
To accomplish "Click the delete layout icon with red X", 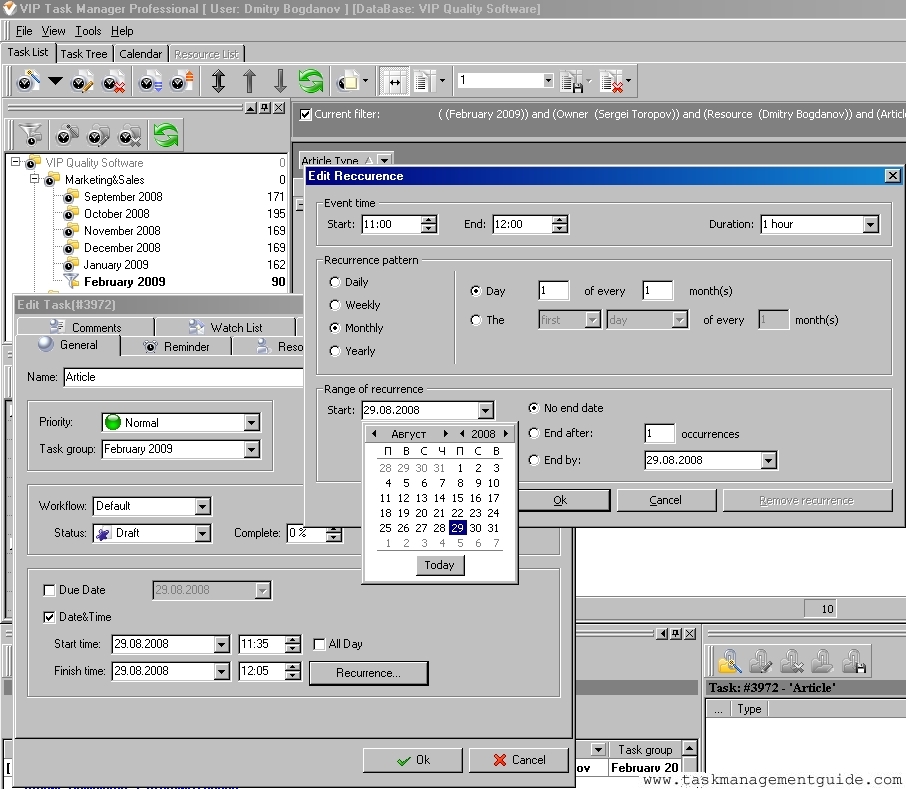I will pyautogui.click(x=612, y=81).
